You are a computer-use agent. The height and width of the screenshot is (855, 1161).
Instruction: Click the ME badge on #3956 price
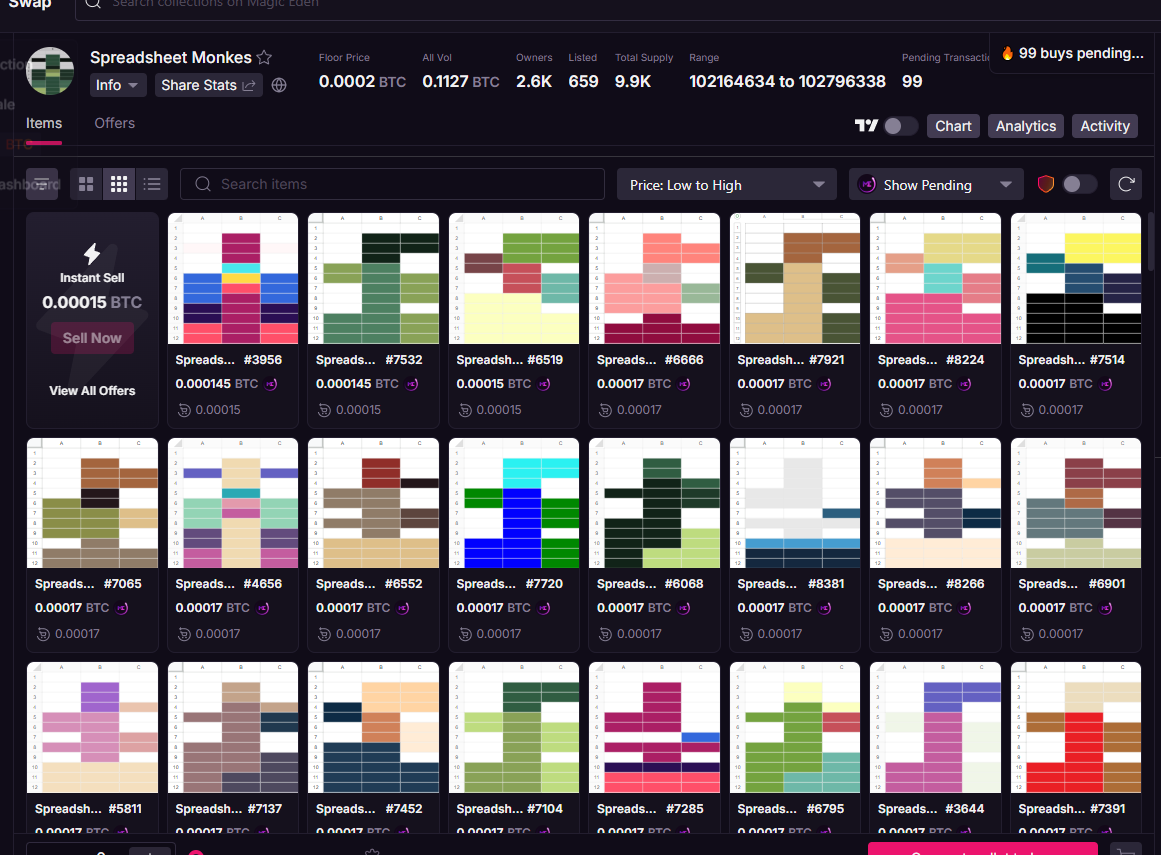(271, 384)
